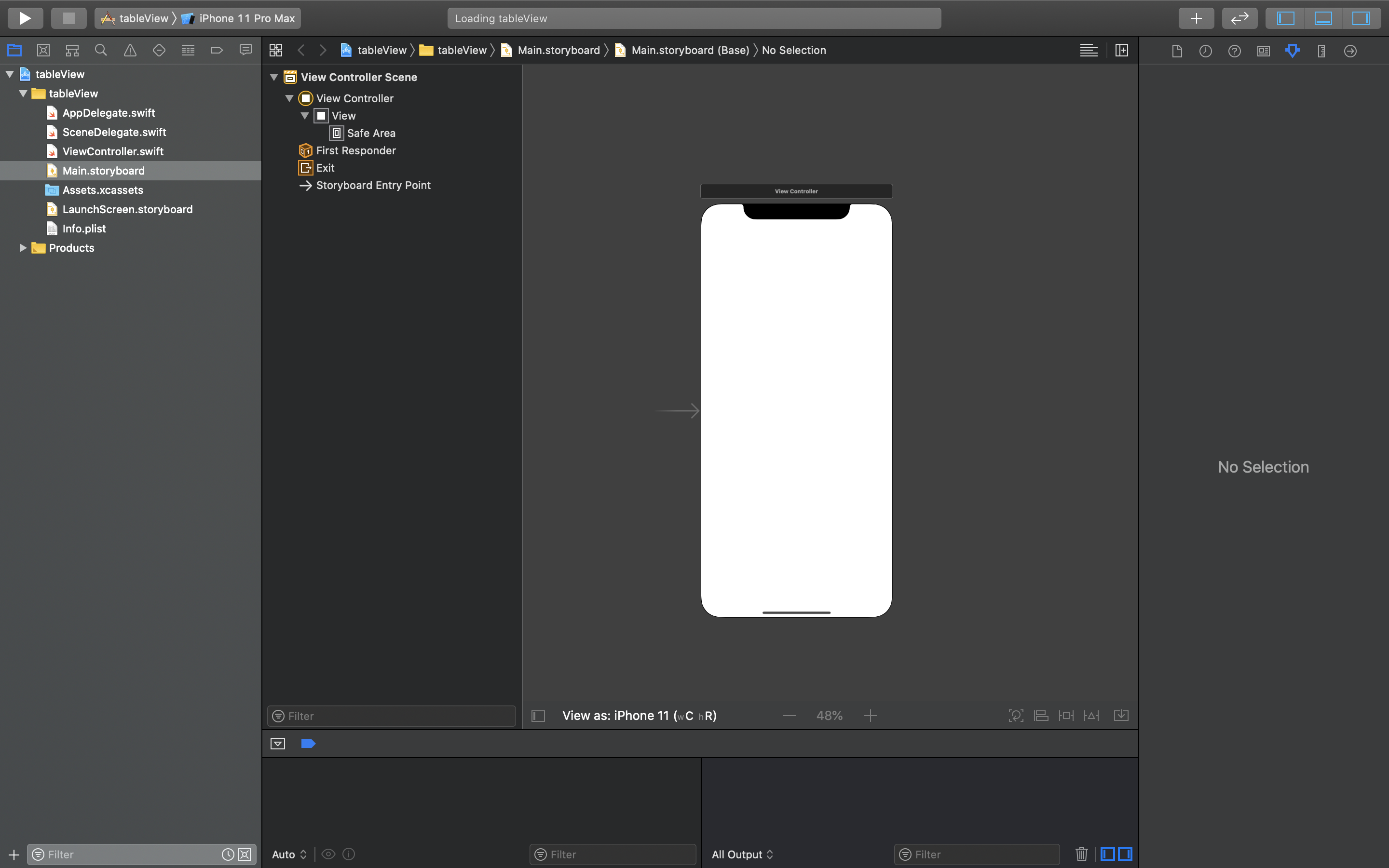1389x868 pixels.
Task: Click View as: iPhone 11 button
Action: (639, 716)
